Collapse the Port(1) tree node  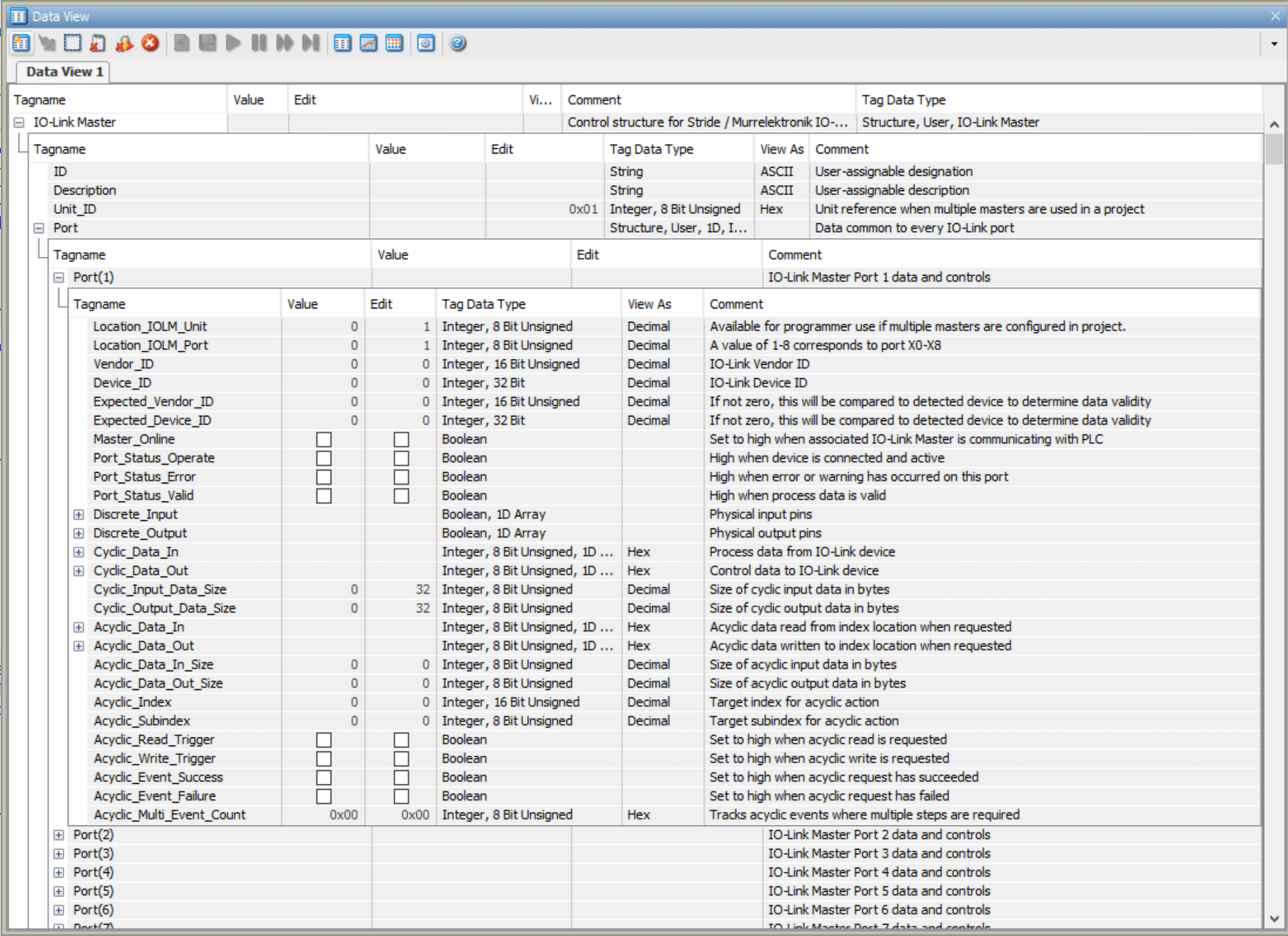[59, 277]
